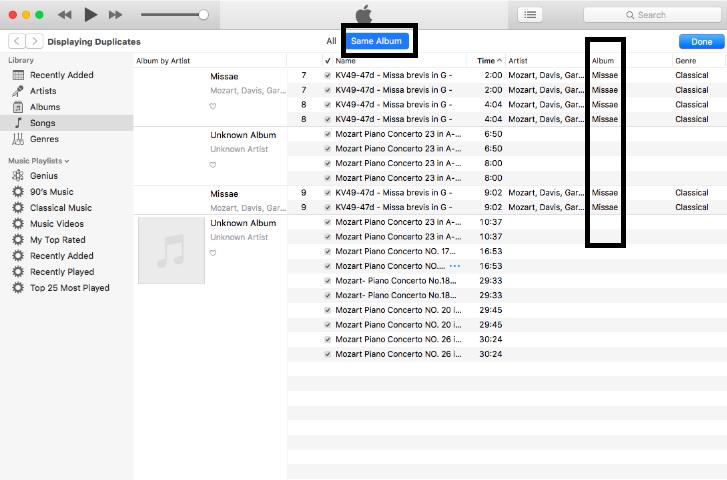727x480 pixels.
Task: Uncheck the first Piano Concerto NO. 26 at 30:24
Action: pos(328,339)
